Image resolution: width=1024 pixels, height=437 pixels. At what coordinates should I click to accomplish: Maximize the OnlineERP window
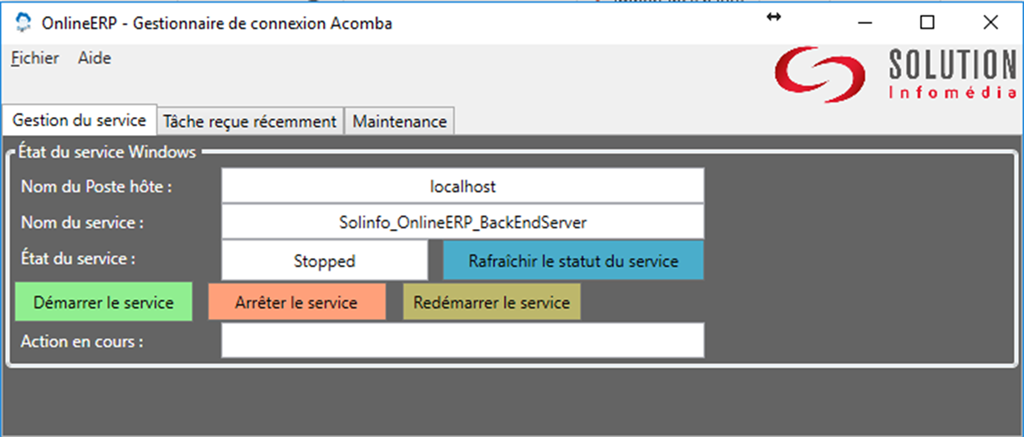pos(926,23)
